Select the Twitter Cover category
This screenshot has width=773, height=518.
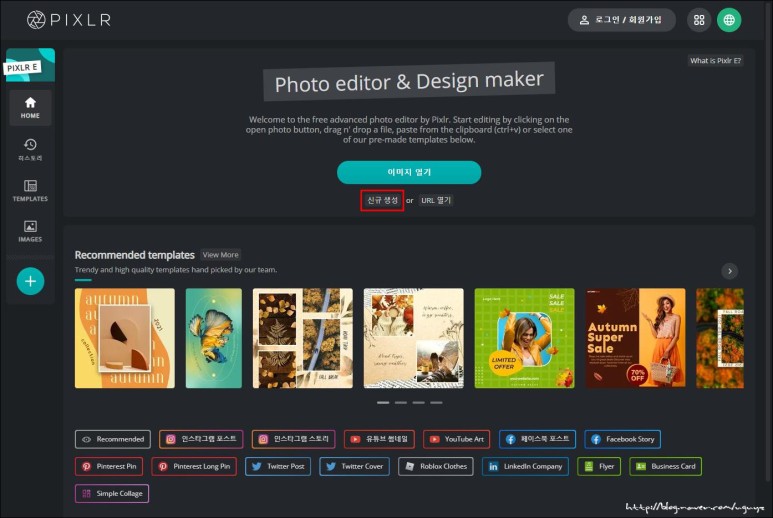(354, 466)
